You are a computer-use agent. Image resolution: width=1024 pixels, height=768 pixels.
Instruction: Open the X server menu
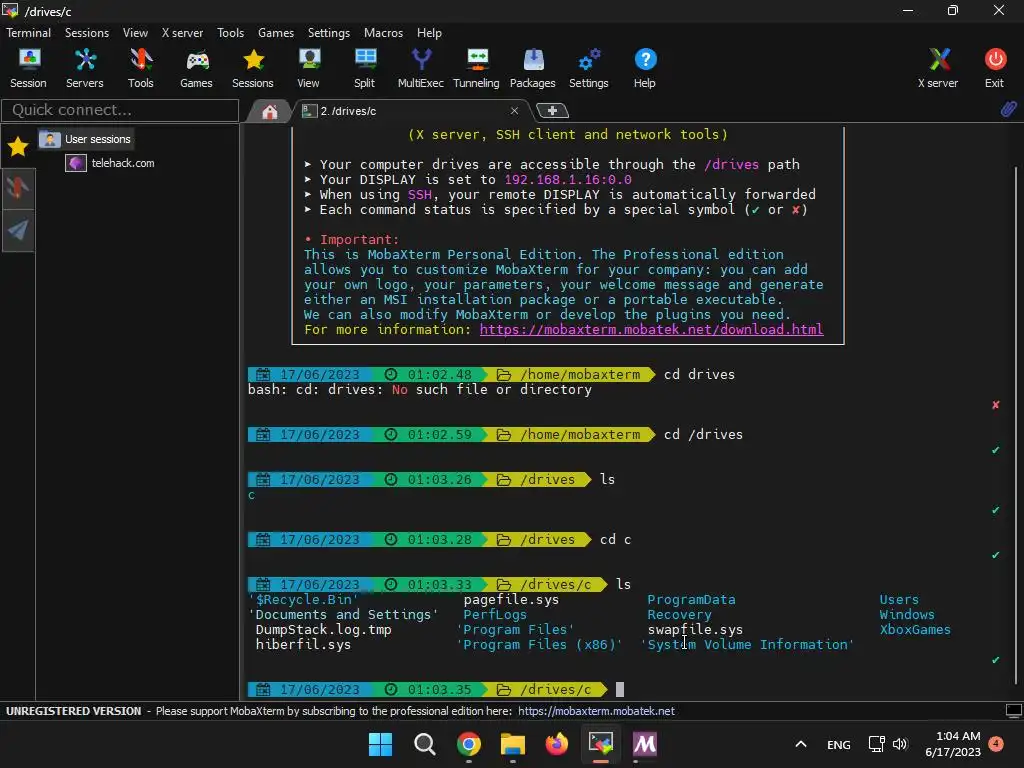(x=182, y=33)
